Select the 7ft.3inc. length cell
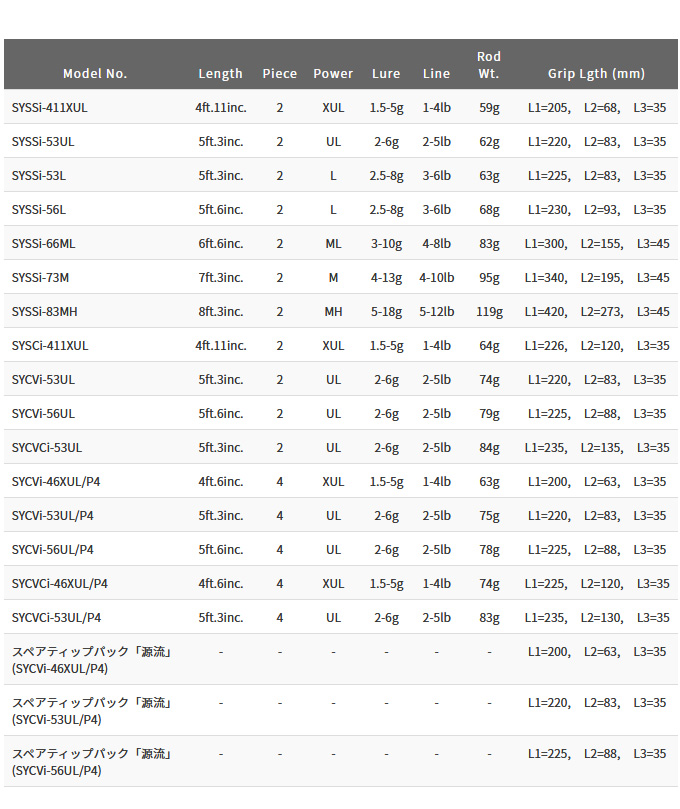This screenshot has width=680, height=809. [221, 278]
